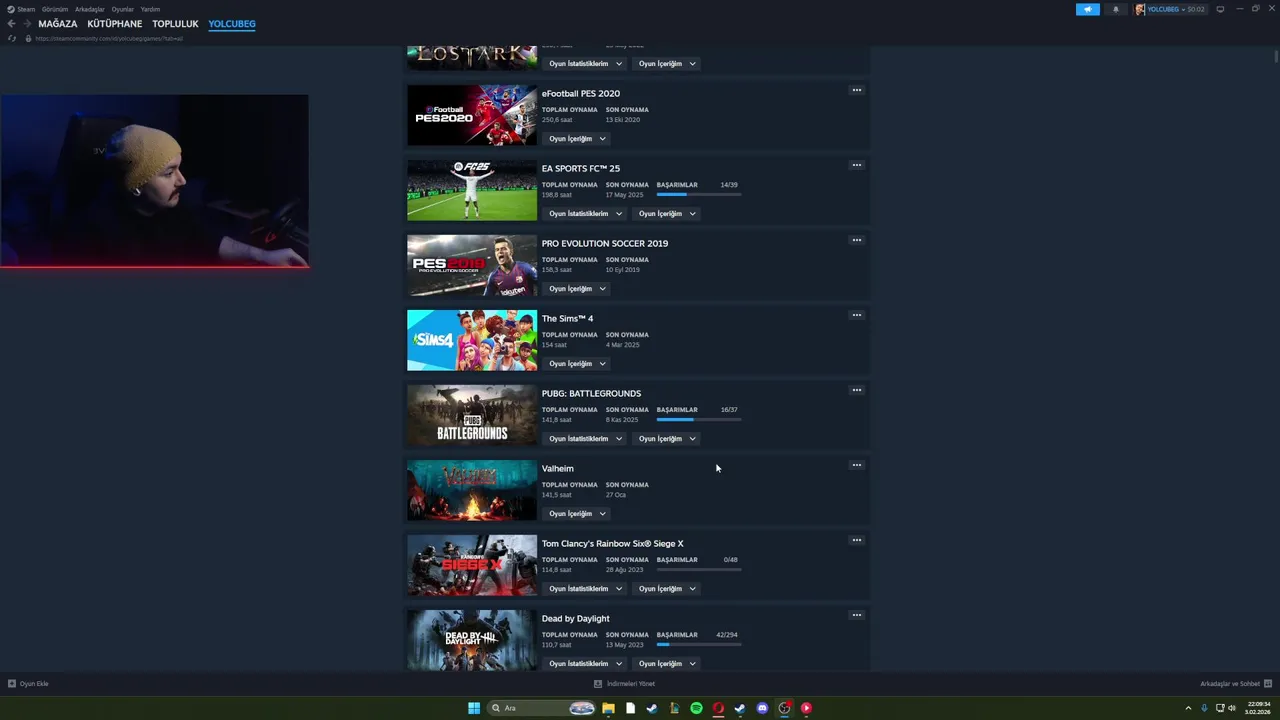Open options menu for Dead by Daylight
Image resolution: width=1280 pixels, height=720 pixels.
coord(856,615)
